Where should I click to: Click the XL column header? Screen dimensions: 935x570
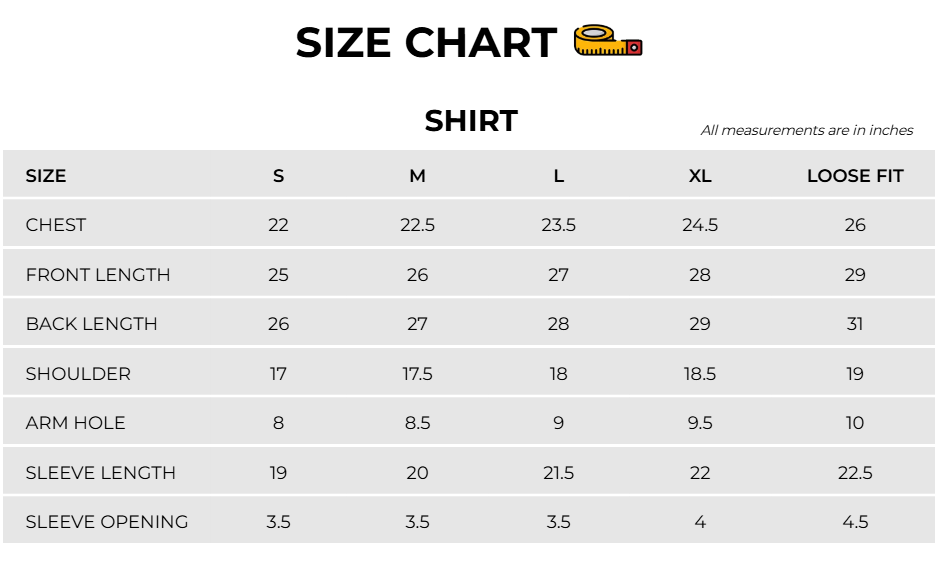pos(700,176)
